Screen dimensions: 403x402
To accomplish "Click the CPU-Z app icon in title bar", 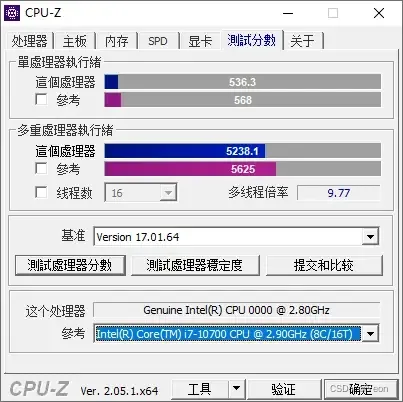I will 12,13.
